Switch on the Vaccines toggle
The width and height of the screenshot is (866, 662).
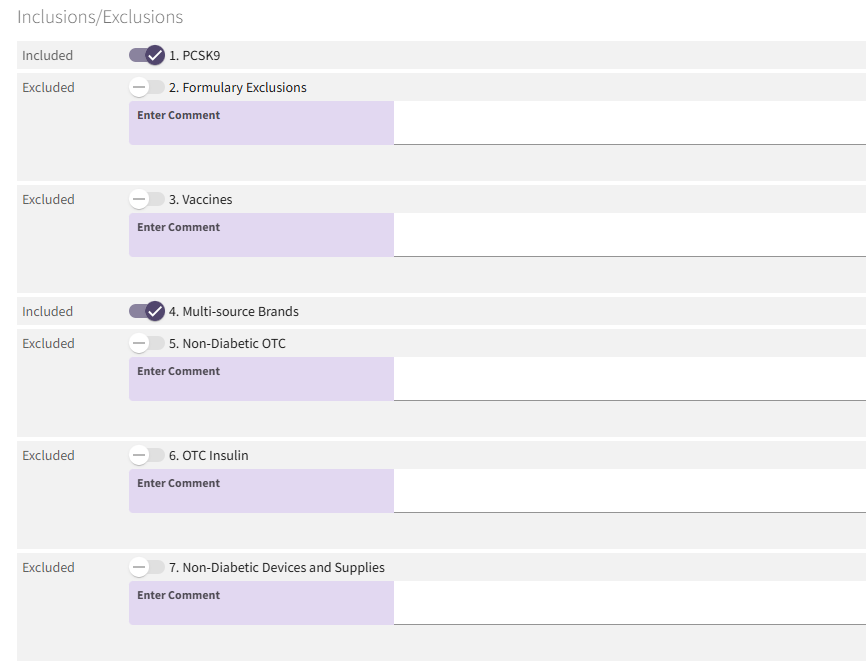pos(146,200)
